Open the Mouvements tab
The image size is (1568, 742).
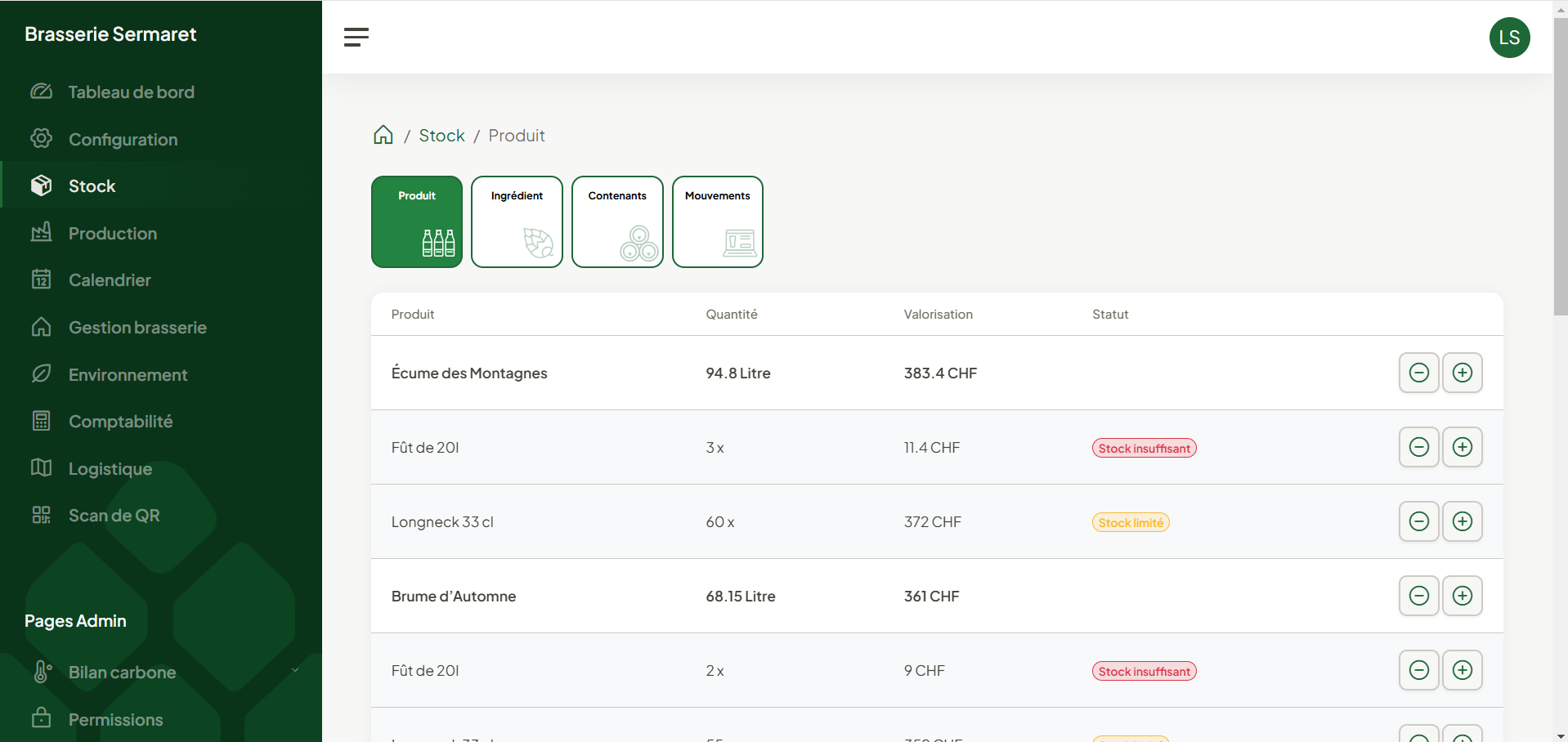click(x=717, y=221)
